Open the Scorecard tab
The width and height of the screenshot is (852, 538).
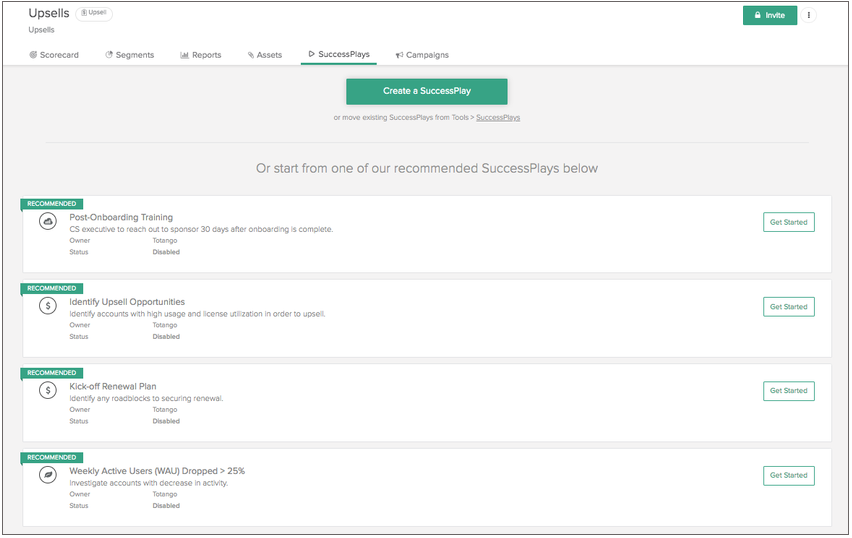pyautogui.click(x=54, y=55)
